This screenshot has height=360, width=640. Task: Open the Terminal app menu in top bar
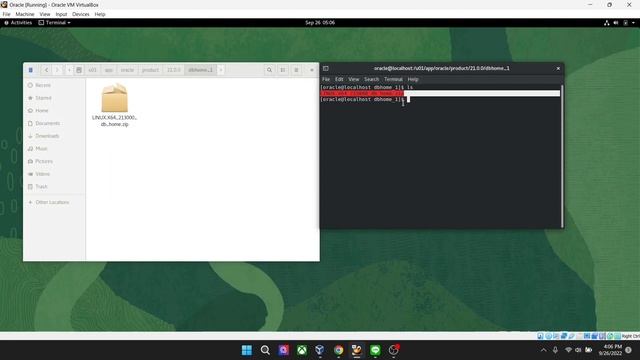55,23
